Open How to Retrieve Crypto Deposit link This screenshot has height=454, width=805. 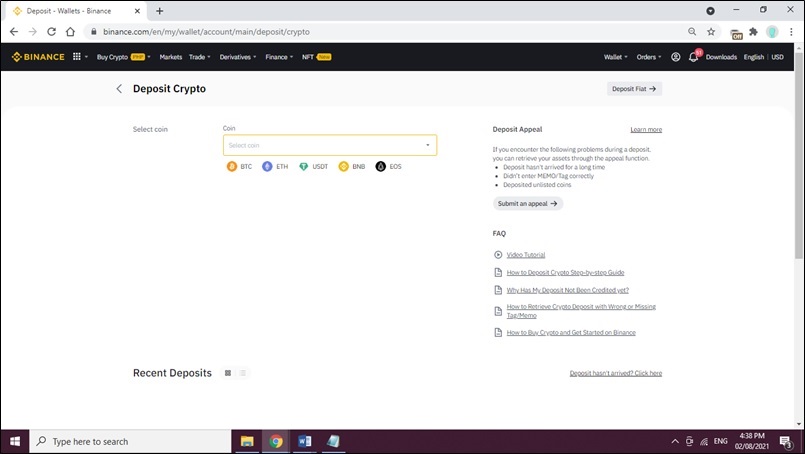click(x=581, y=311)
